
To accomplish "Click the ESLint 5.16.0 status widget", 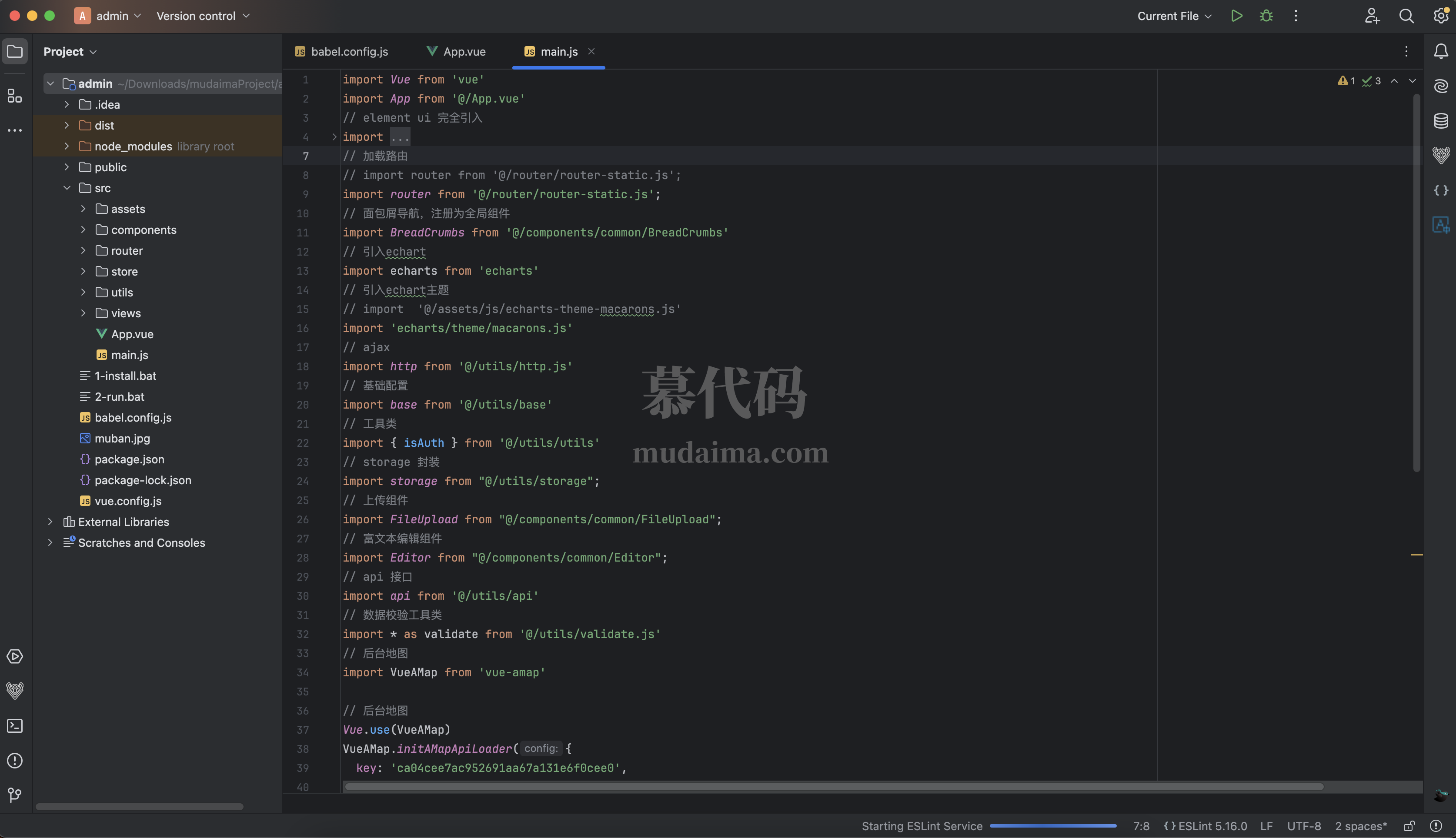I will (1206, 826).
